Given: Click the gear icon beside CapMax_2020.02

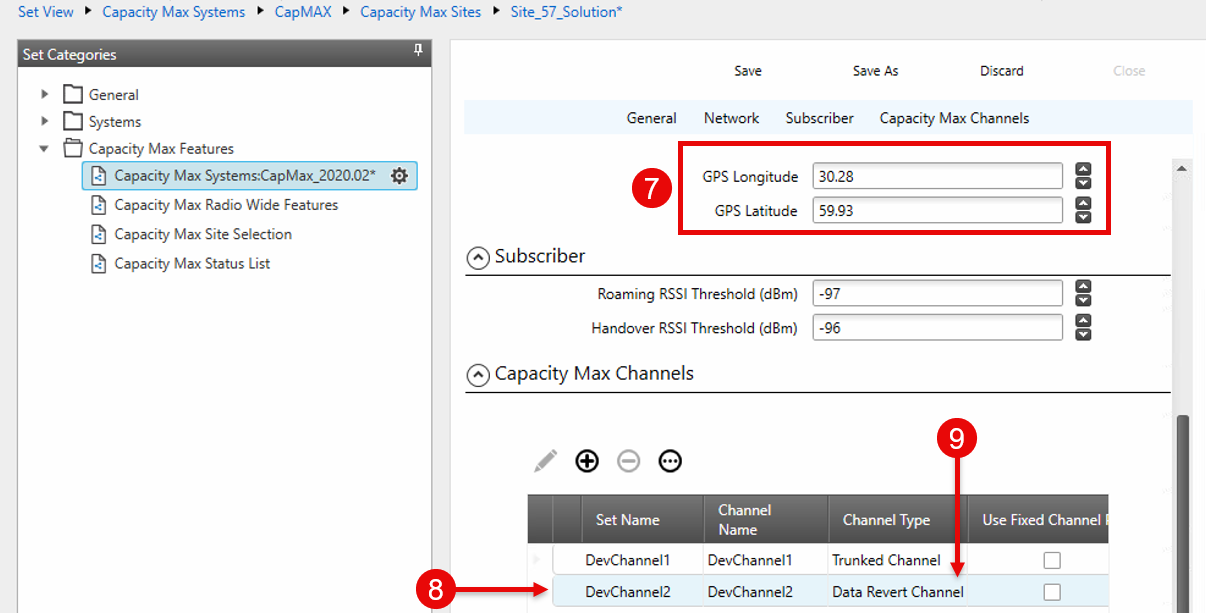Looking at the screenshot, I should [x=399, y=175].
